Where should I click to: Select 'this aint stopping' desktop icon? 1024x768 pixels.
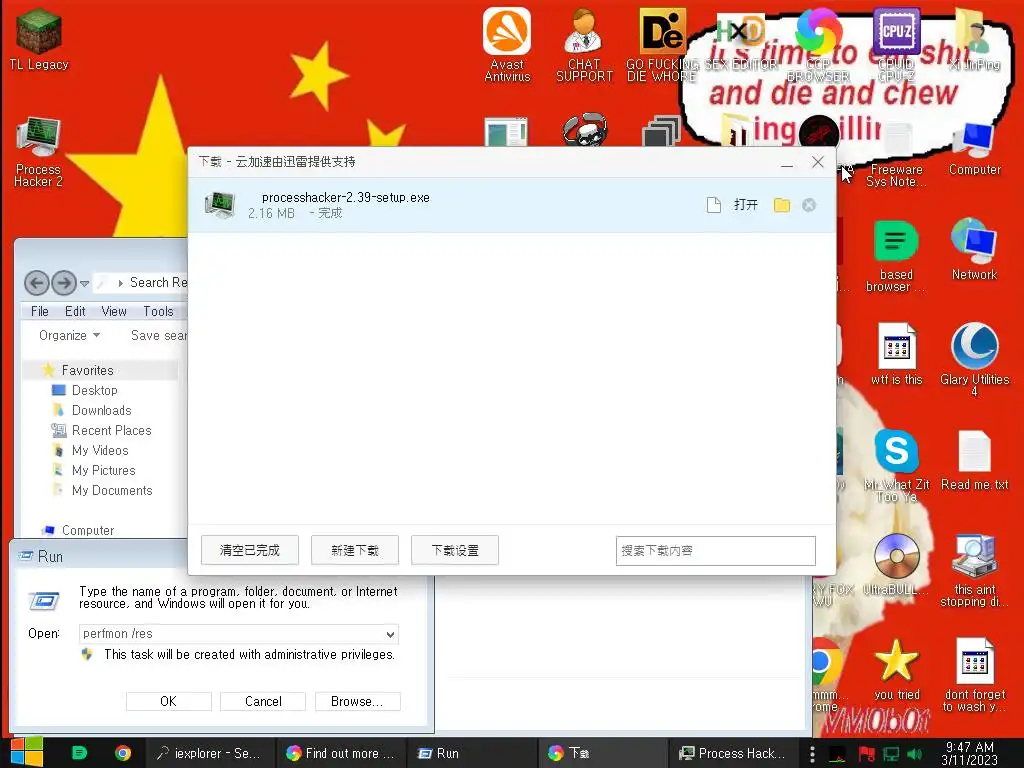pyautogui.click(x=974, y=569)
